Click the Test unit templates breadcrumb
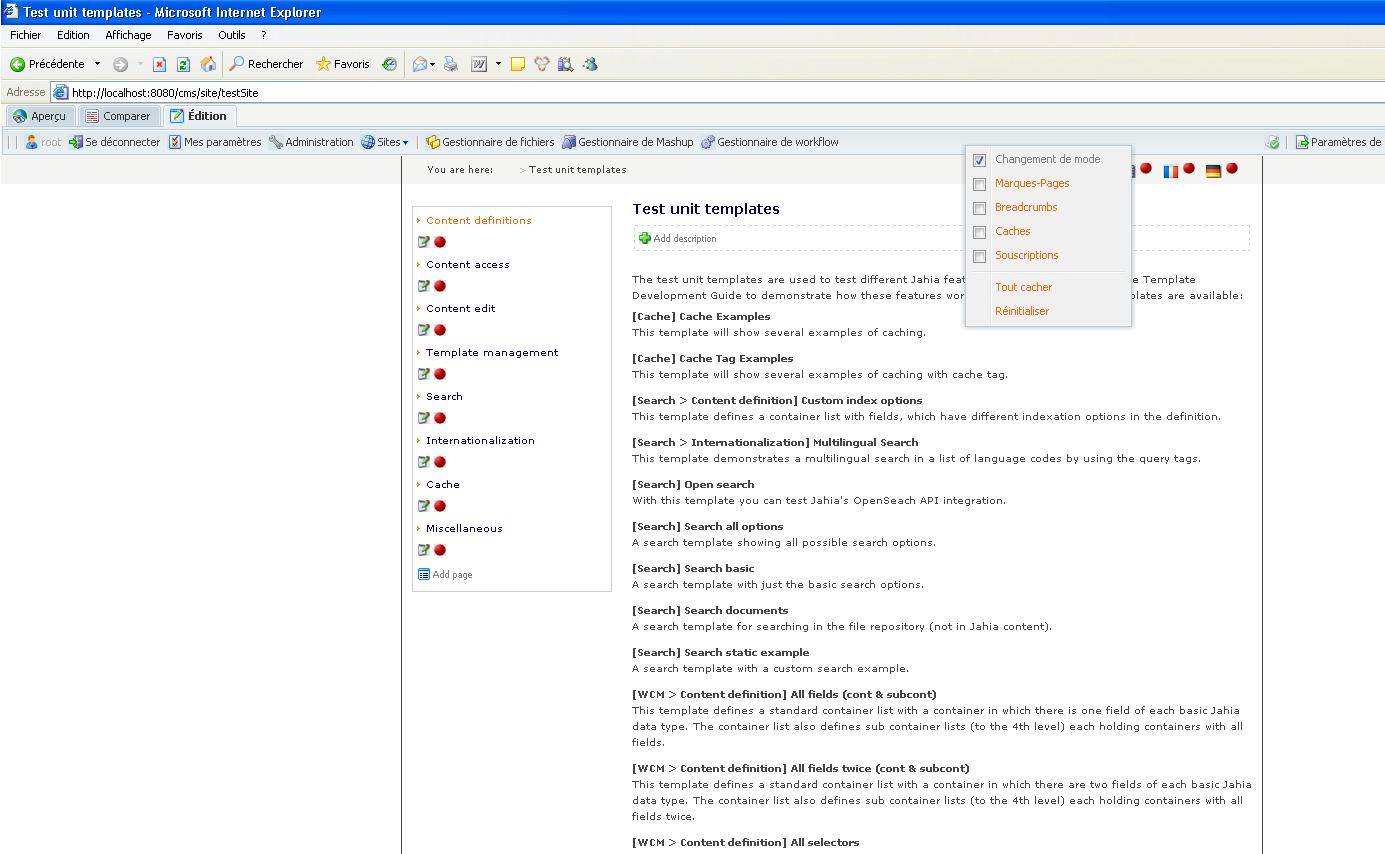 [578, 170]
